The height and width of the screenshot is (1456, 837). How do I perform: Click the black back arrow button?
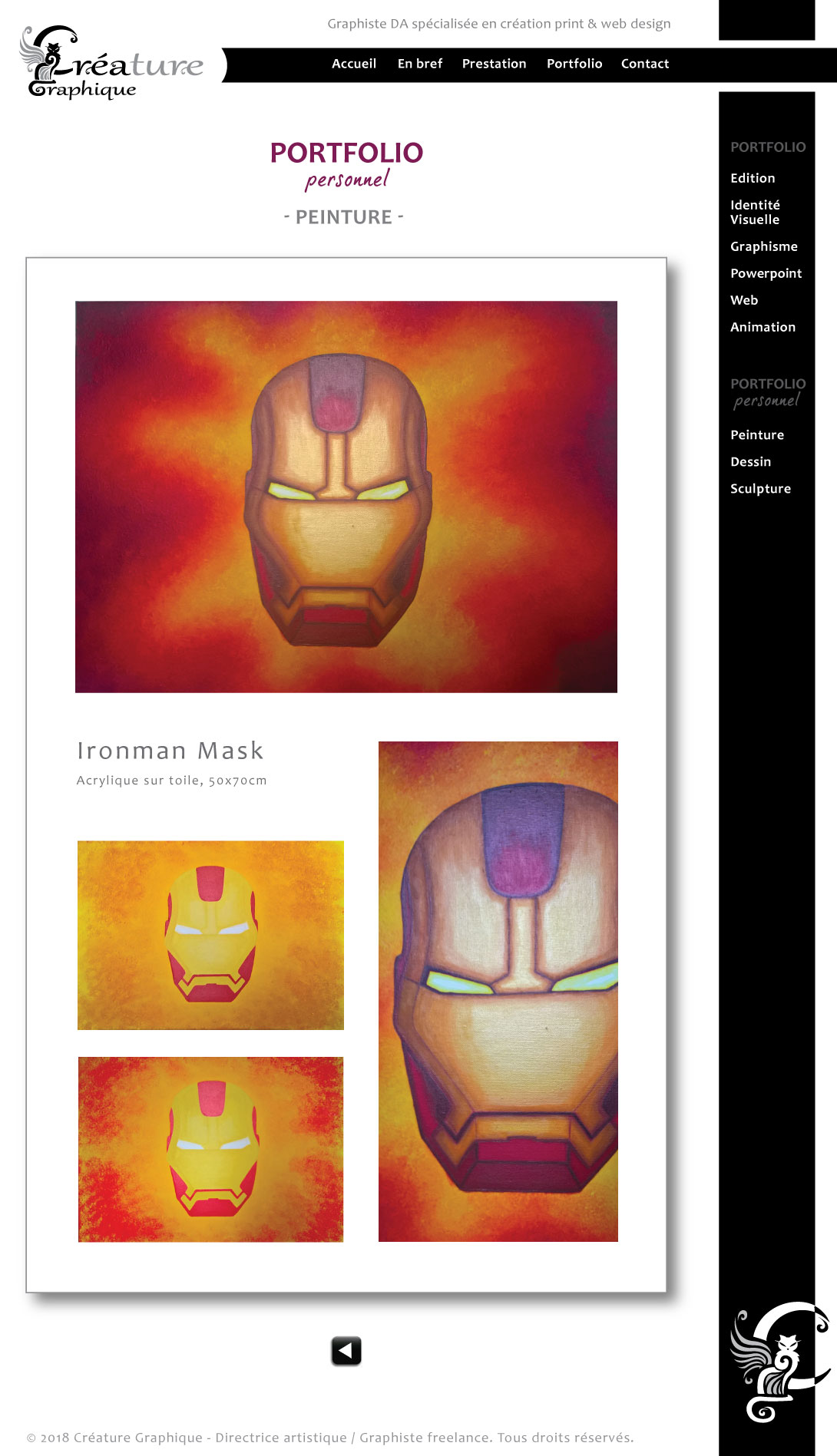(346, 1351)
